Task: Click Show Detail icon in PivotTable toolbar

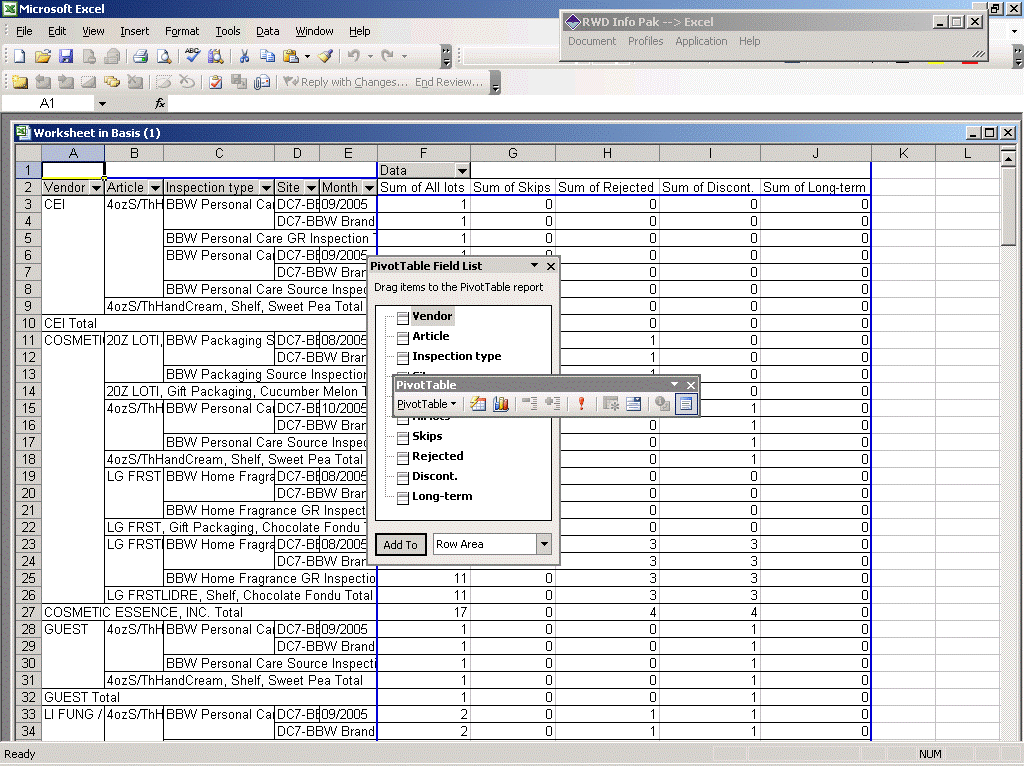Action: coord(552,404)
